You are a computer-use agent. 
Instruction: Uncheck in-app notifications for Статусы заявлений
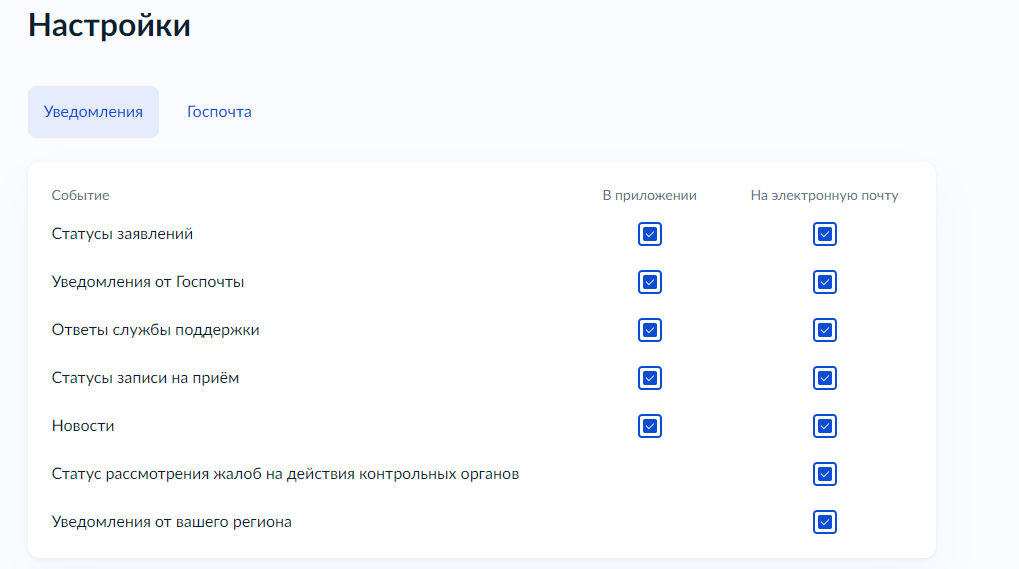pyautogui.click(x=650, y=234)
